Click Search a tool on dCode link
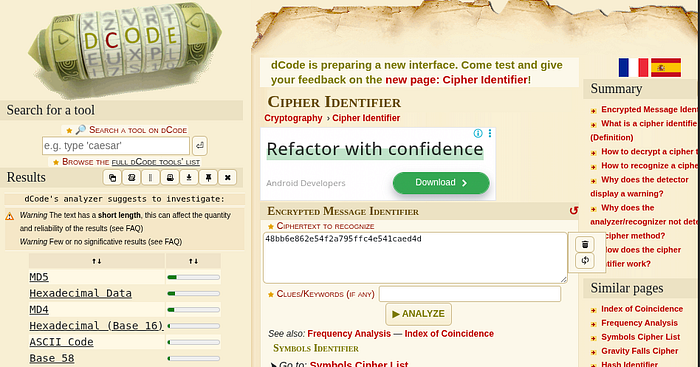Viewport: 700px width, 367px height. click(138, 130)
